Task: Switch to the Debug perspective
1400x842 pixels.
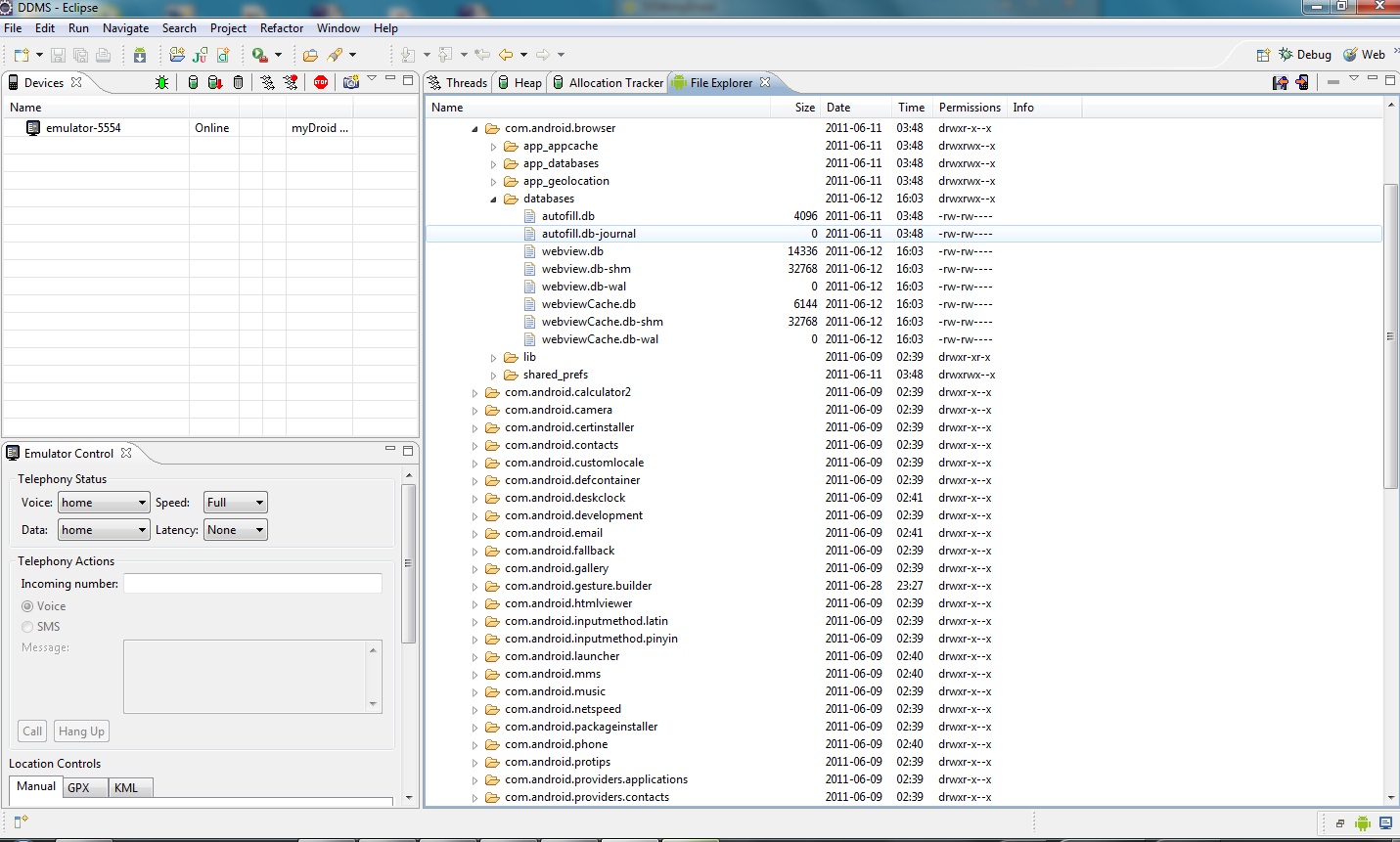Action: click(x=1305, y=55)
